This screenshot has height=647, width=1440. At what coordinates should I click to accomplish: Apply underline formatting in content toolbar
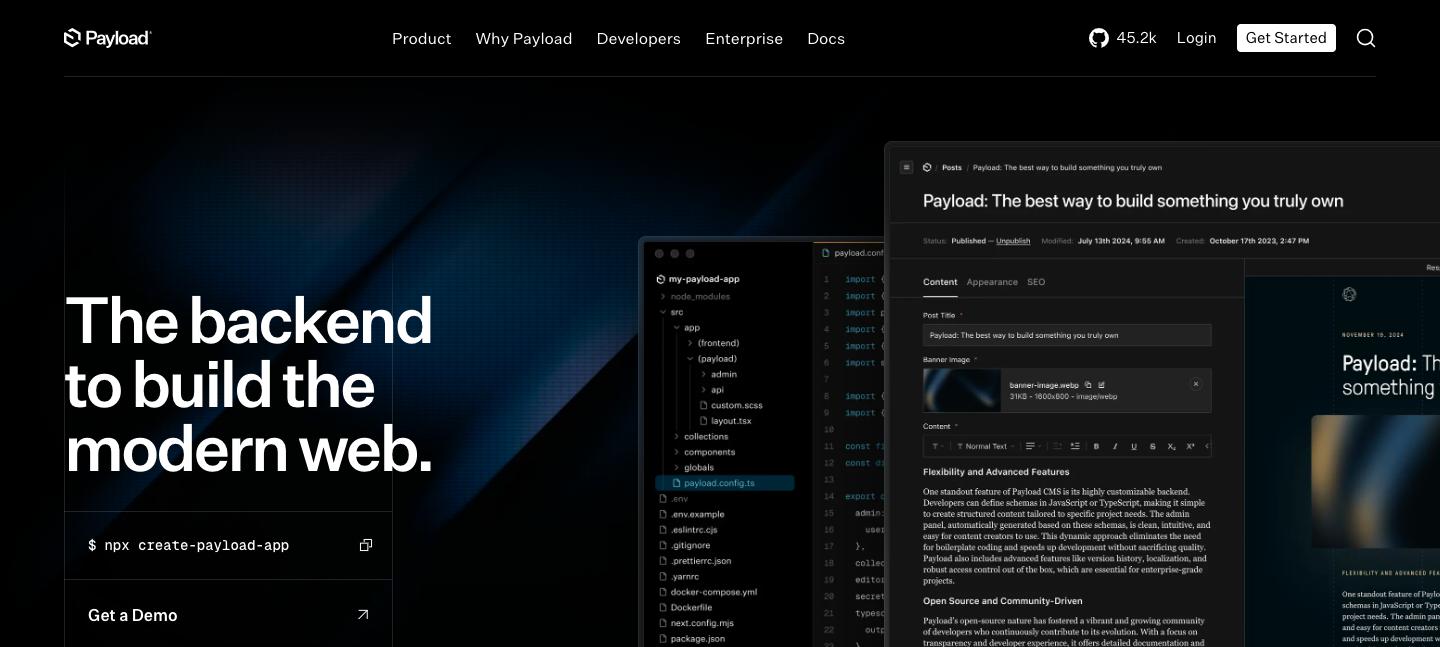pyautogui.click(x=1134, y=446)
